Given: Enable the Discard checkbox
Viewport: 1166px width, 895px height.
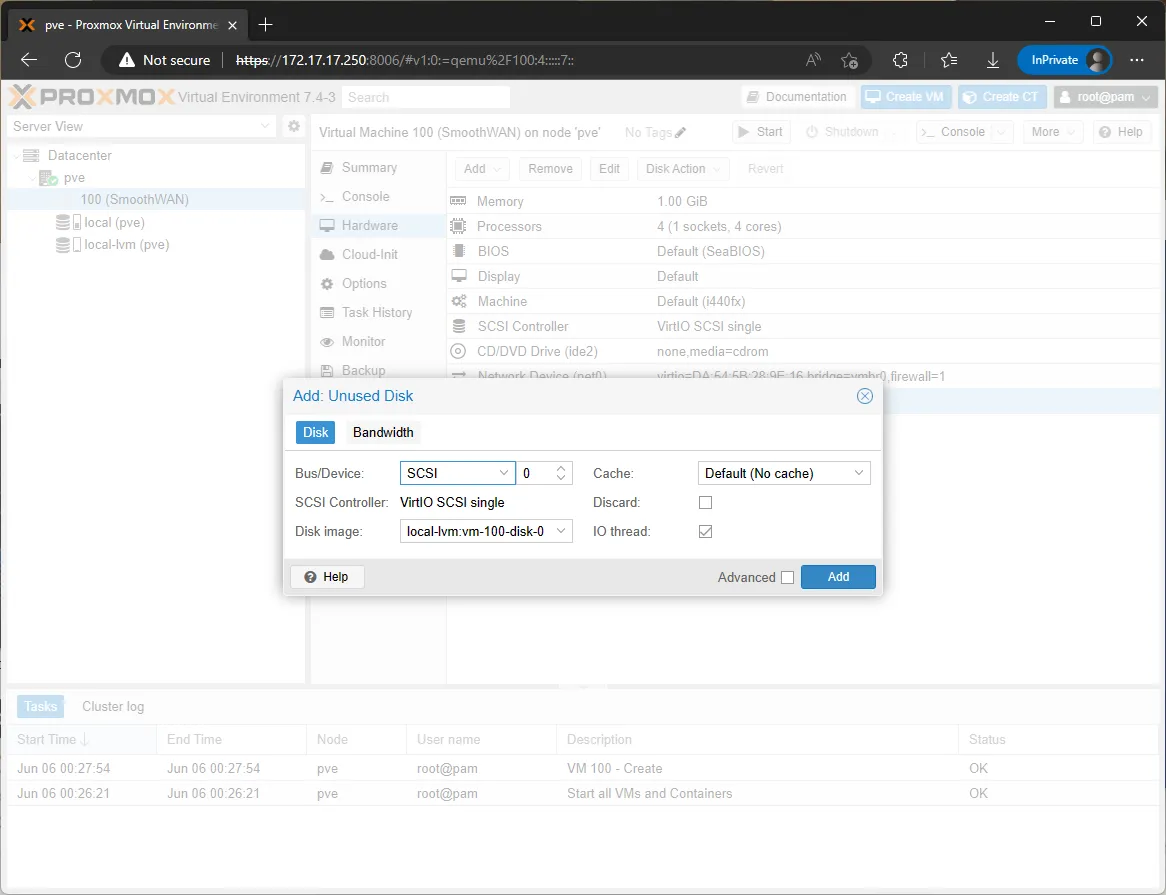Looking at the screenshot, I should click(x=705, y=503).
